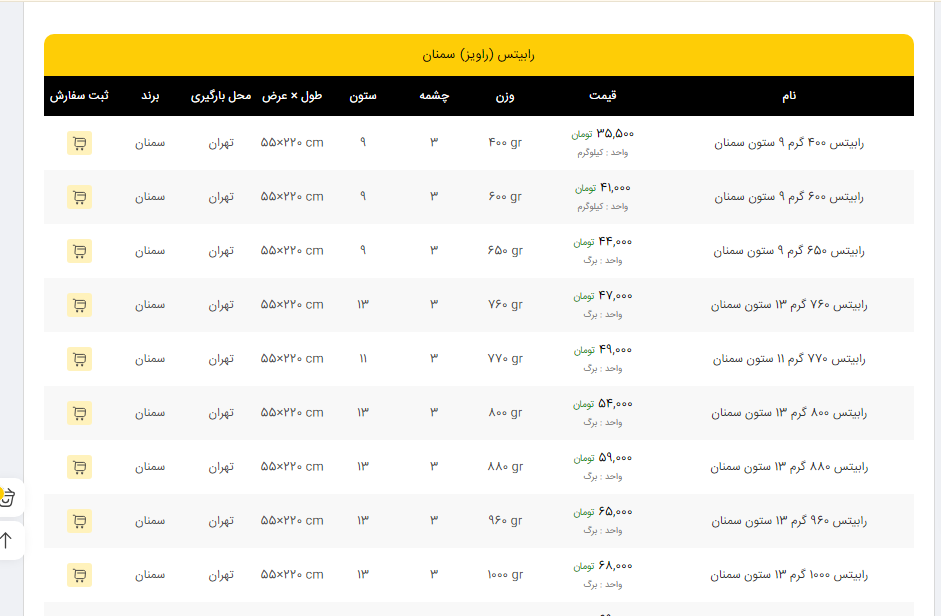Screen dimensions: 941x616
Task: Open product link رابیتس ۱۰۰۰ گرم ۱۳ ستون سمنان
Action: [788, 575]
